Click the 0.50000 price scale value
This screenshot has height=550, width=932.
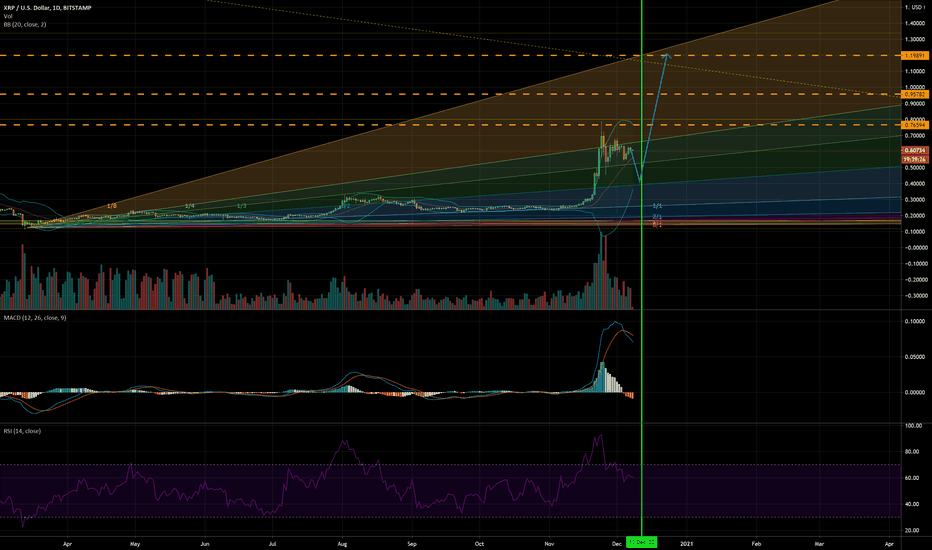(x=915, y=168)
